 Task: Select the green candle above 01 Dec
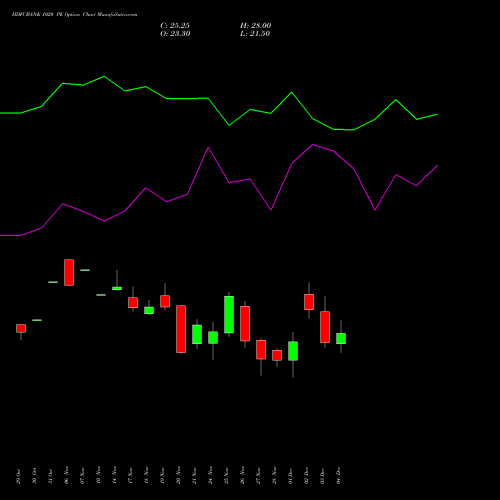tap(293, 351)
